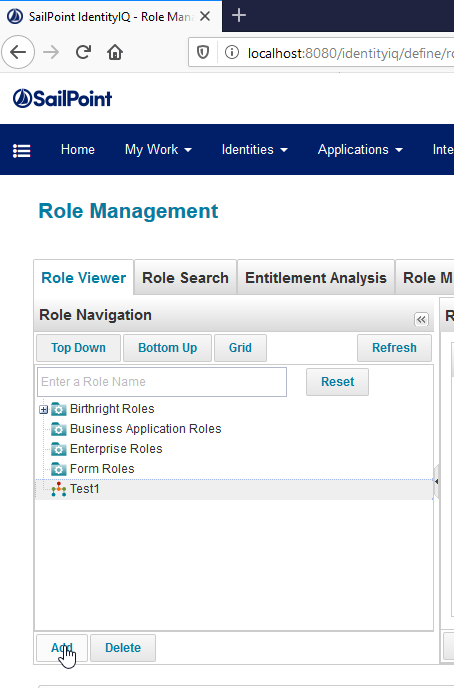Switch to the Role Viewer tab
Image resolution: width=454 pixels, height=688 pixels.
coord(83,278)
